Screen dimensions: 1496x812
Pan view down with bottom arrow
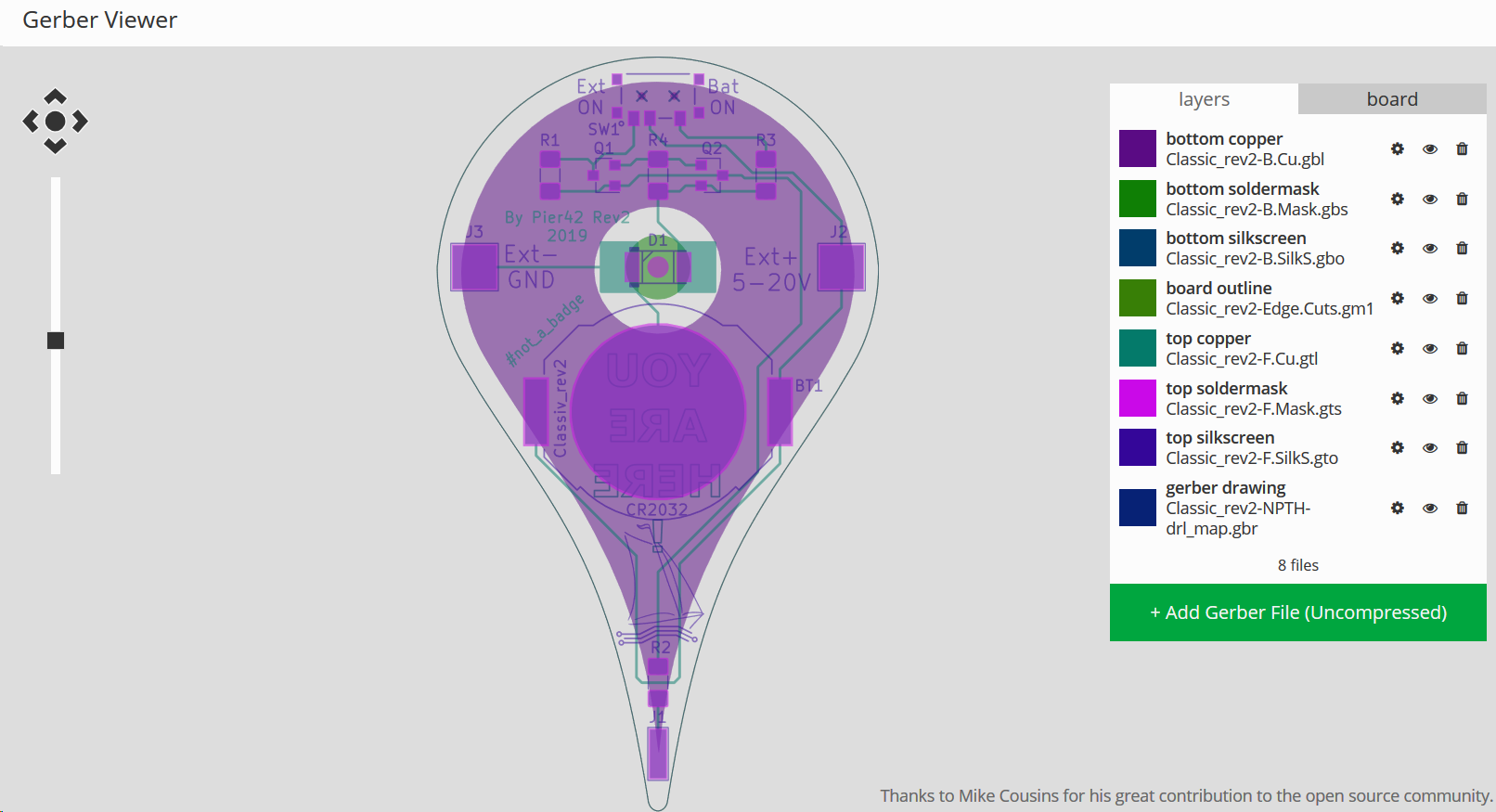coord(56,146)
